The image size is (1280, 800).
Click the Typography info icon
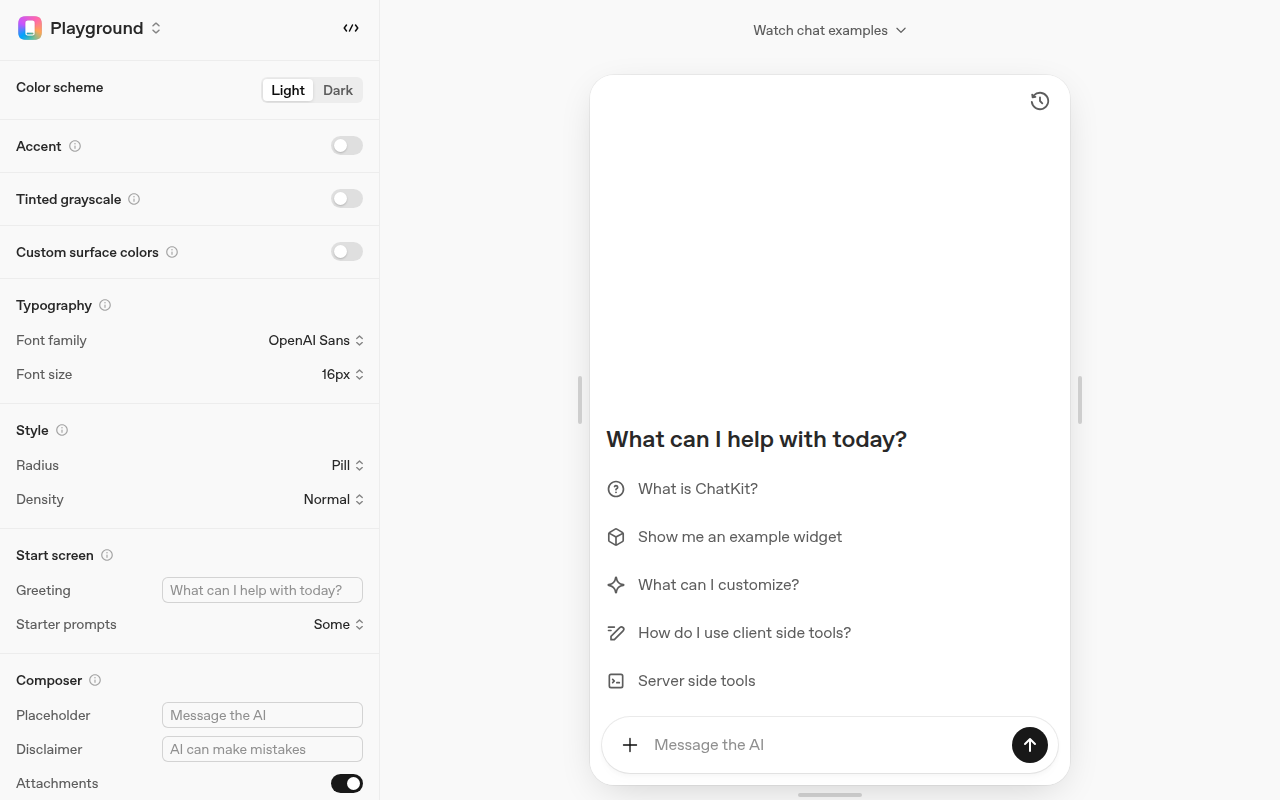105,305
